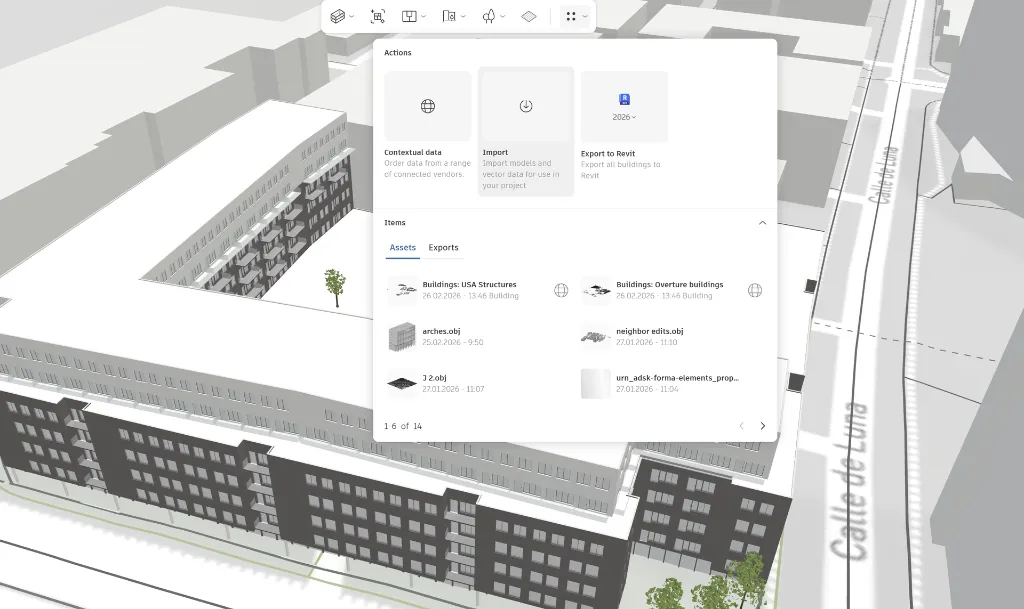Screen dimensions: 1024x609
Task: Click the Import download icon card
Action: [526, 106]
